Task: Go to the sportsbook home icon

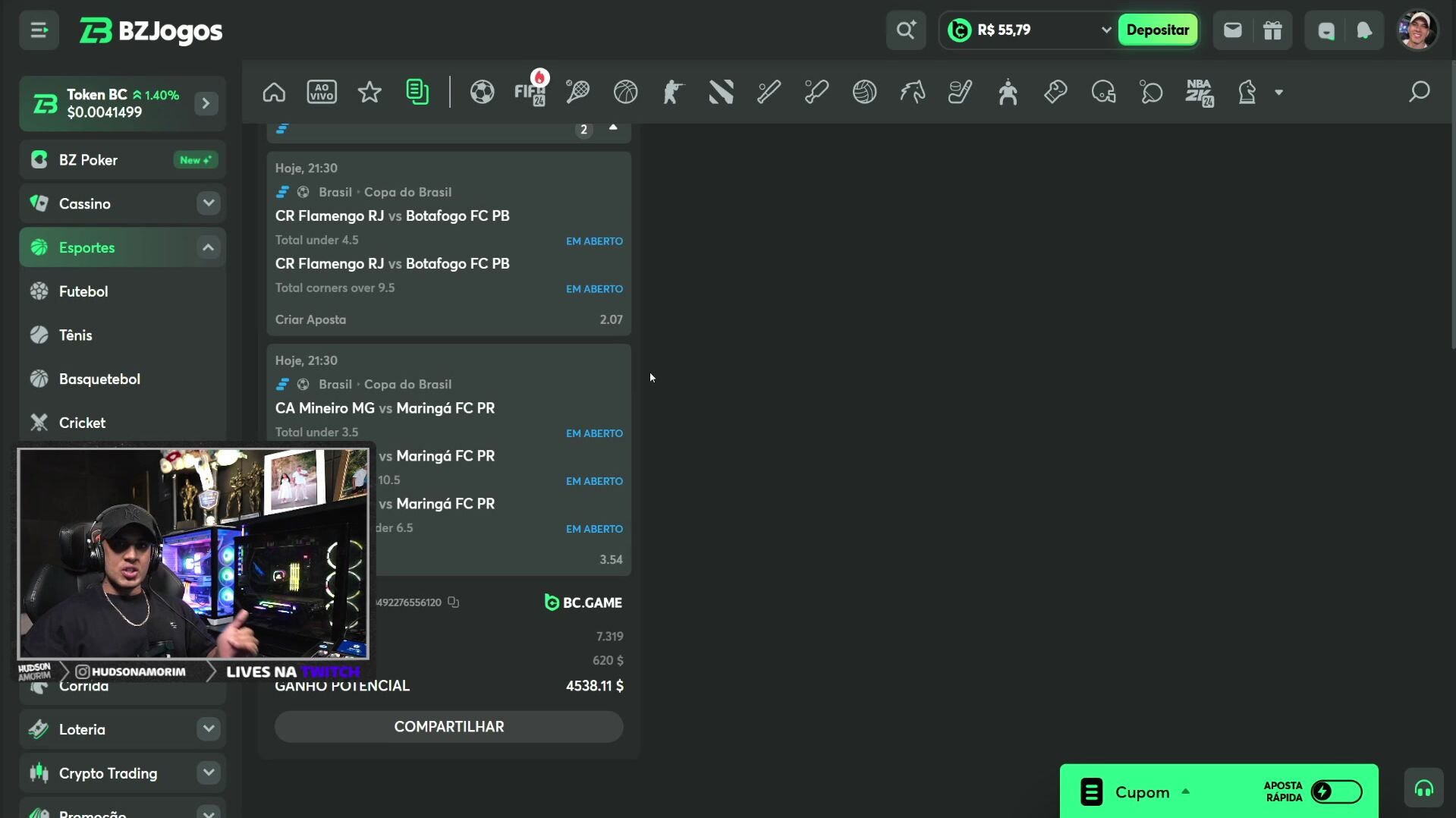Action: coord(274,93)
